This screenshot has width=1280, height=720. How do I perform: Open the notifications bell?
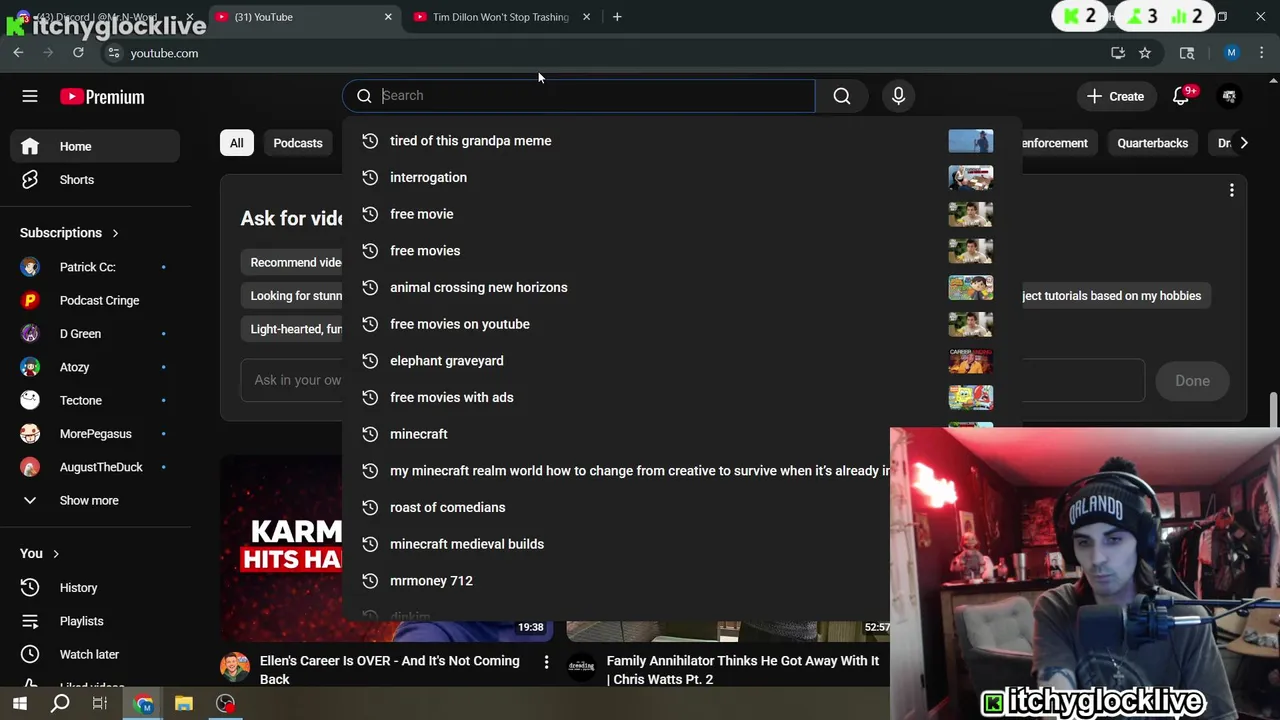(1181, 96)
